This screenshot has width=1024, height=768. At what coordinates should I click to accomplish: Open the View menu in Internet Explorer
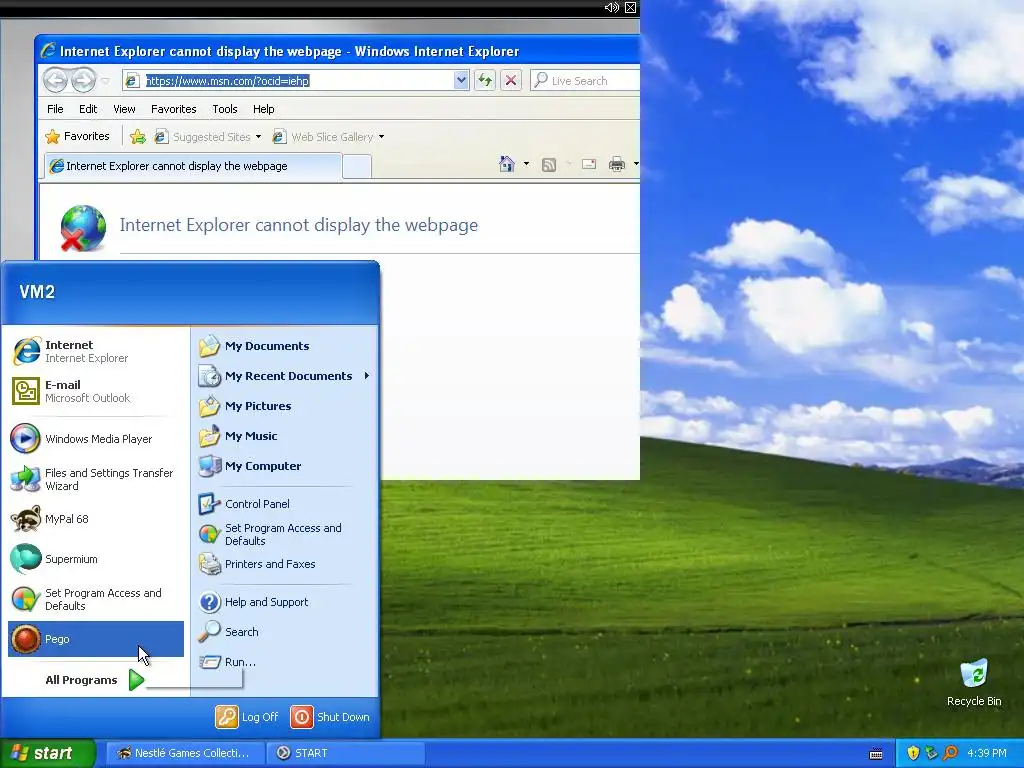(x=124, y=109)
